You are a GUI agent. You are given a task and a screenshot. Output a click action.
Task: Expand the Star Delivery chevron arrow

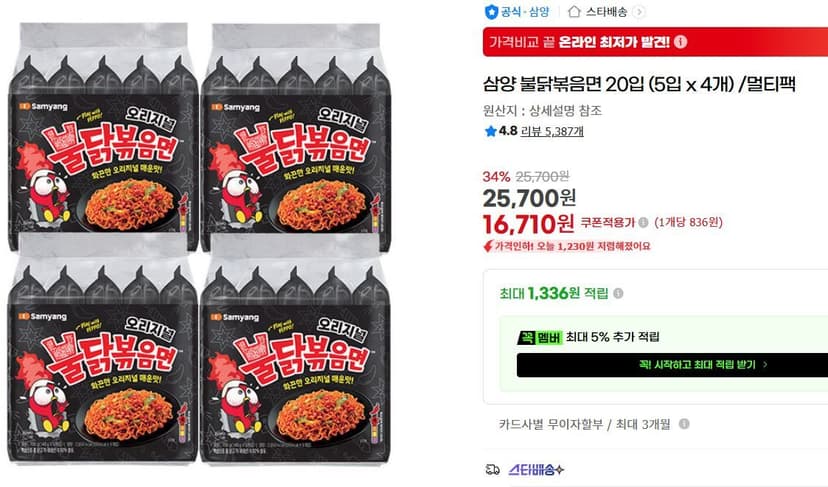pyautogui.click(x=639, y=12)
